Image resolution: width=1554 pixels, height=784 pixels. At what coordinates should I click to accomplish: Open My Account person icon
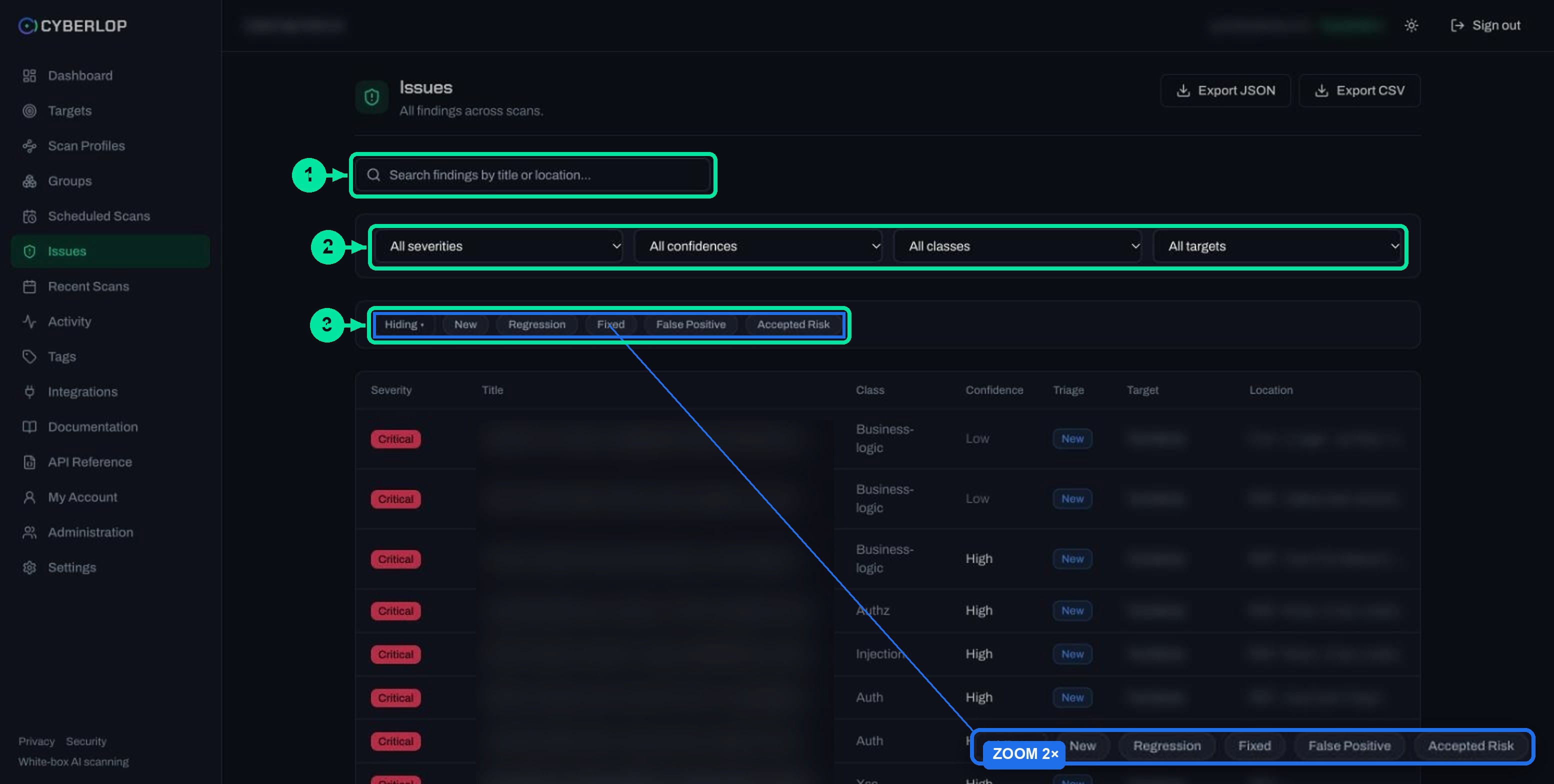(x=29, y=497)
